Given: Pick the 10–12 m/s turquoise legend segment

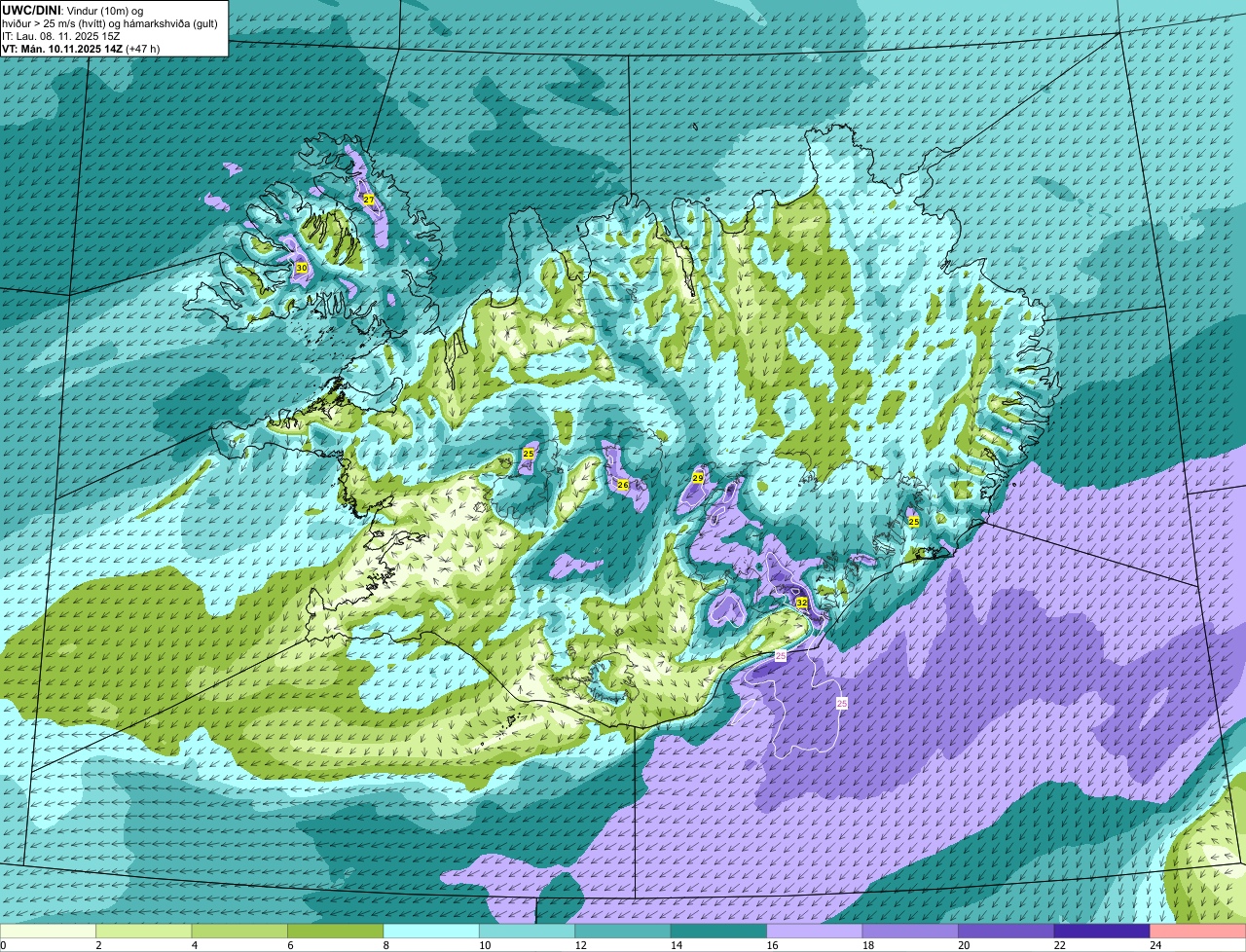Looking at the screenshot, I should (x=528, y=931).
